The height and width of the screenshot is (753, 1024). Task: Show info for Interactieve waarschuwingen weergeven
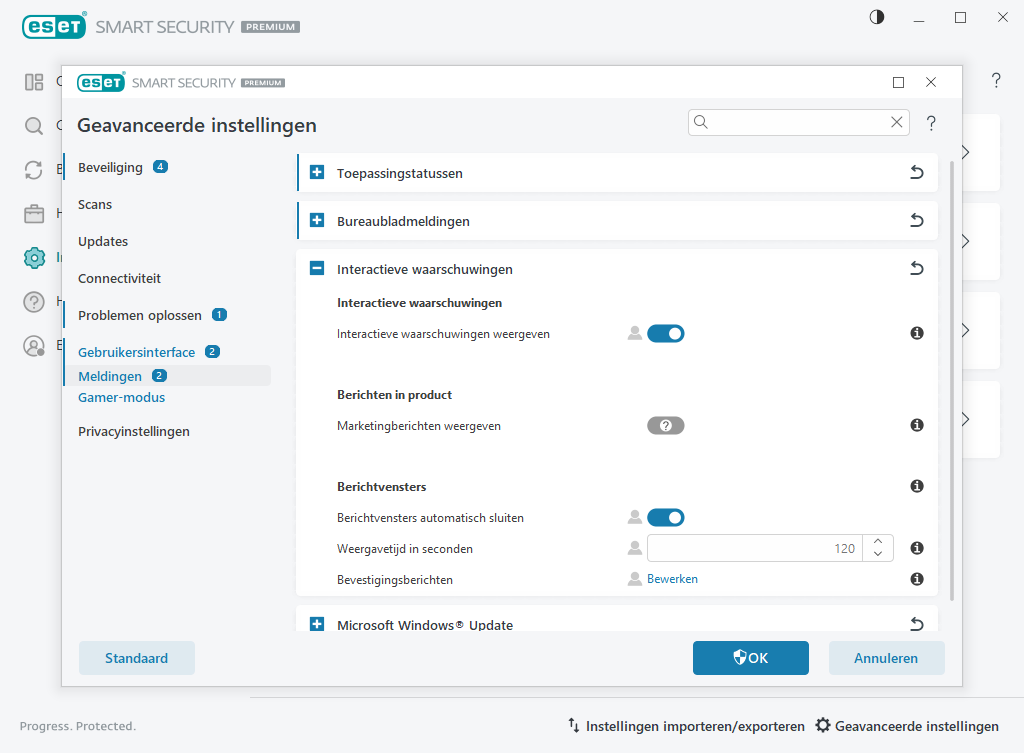[x=916, y=333]
